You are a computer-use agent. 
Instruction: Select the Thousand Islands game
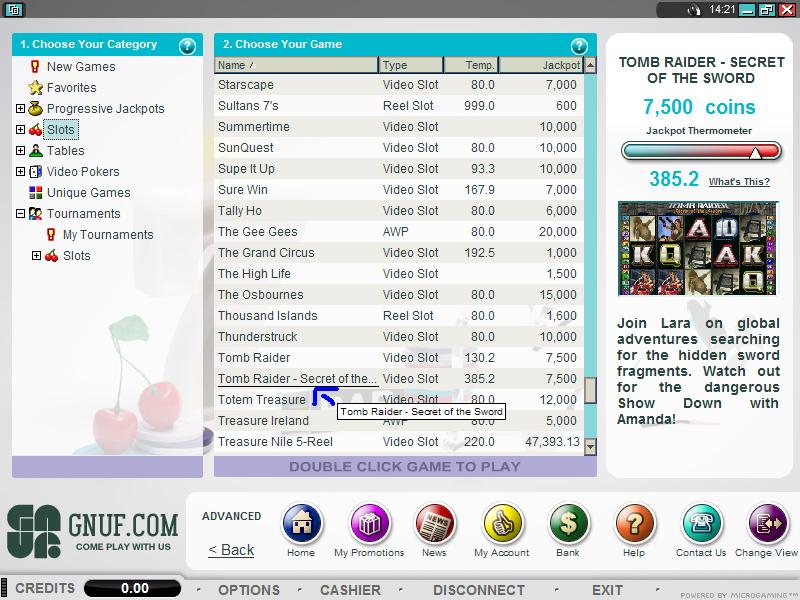click(x=399, y=315)
